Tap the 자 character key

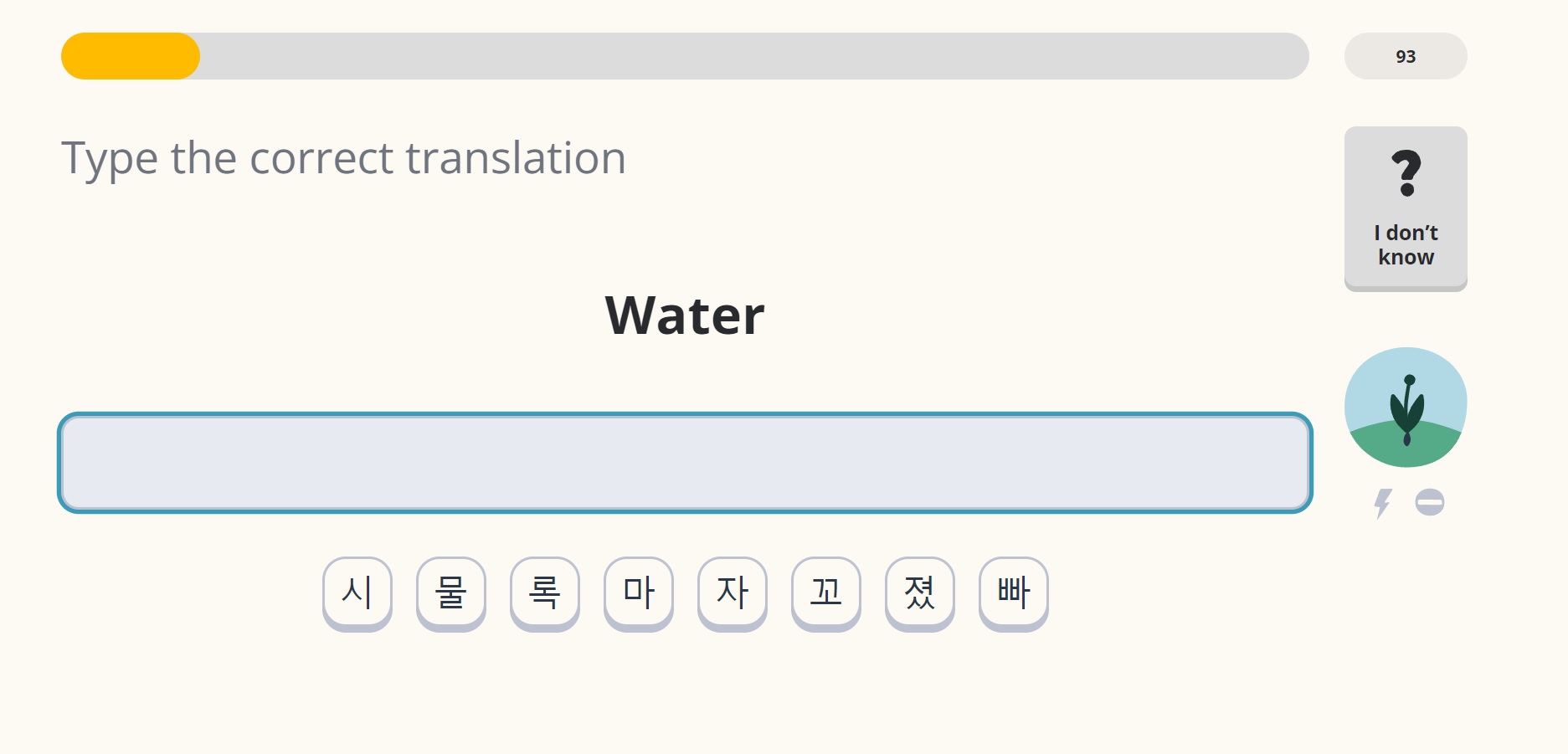pos(733,593)
